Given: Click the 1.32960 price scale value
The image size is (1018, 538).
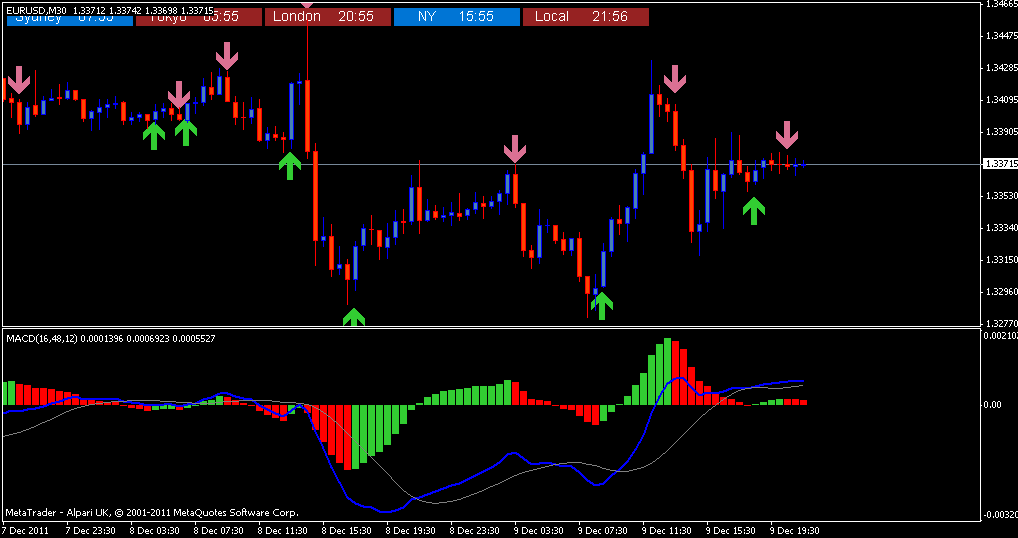Looking at the screenshot, I should click(x=1000, y=291).
